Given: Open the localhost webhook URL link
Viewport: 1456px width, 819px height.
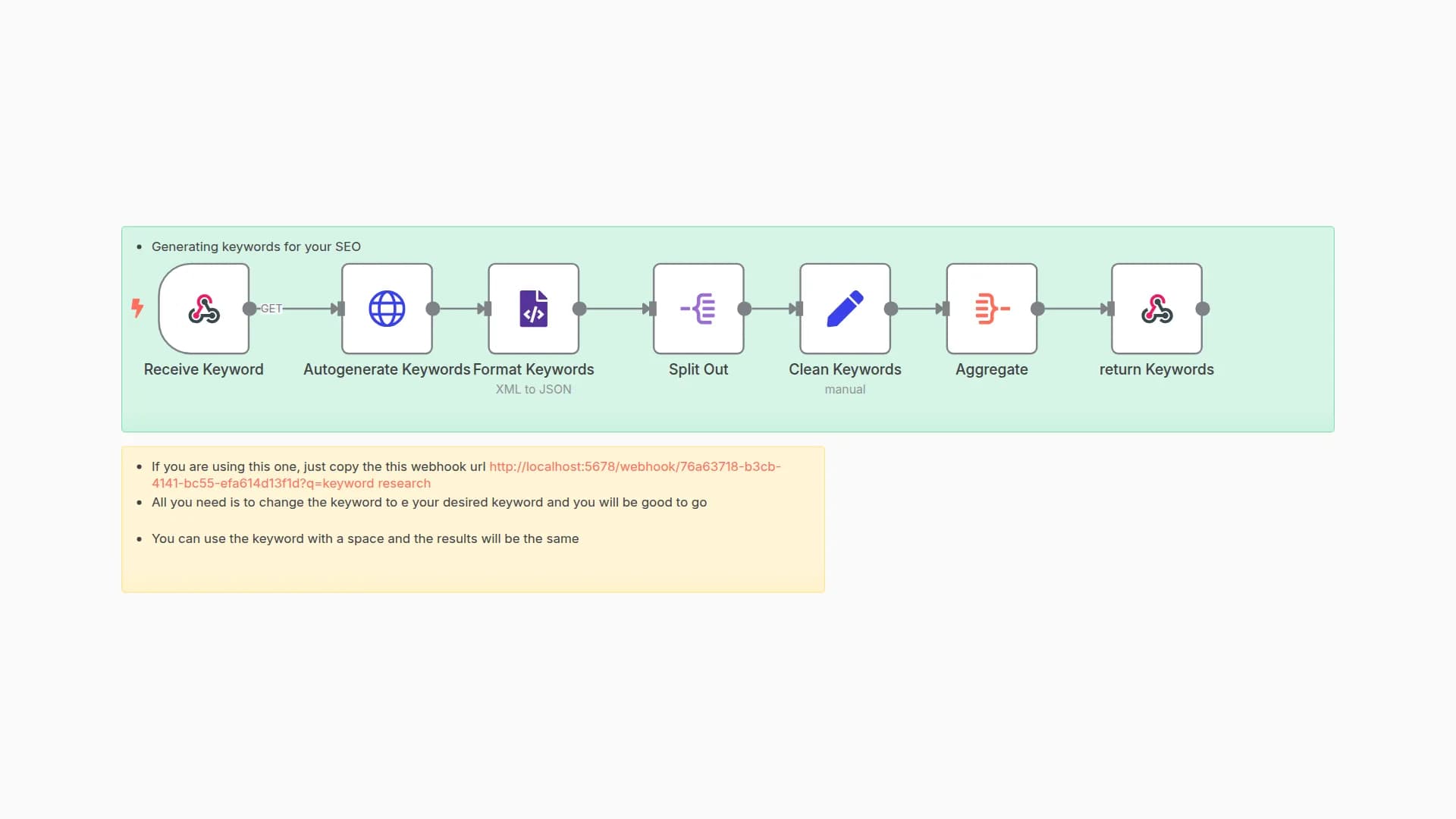Looking at the screenshot, I should point(635,466).
